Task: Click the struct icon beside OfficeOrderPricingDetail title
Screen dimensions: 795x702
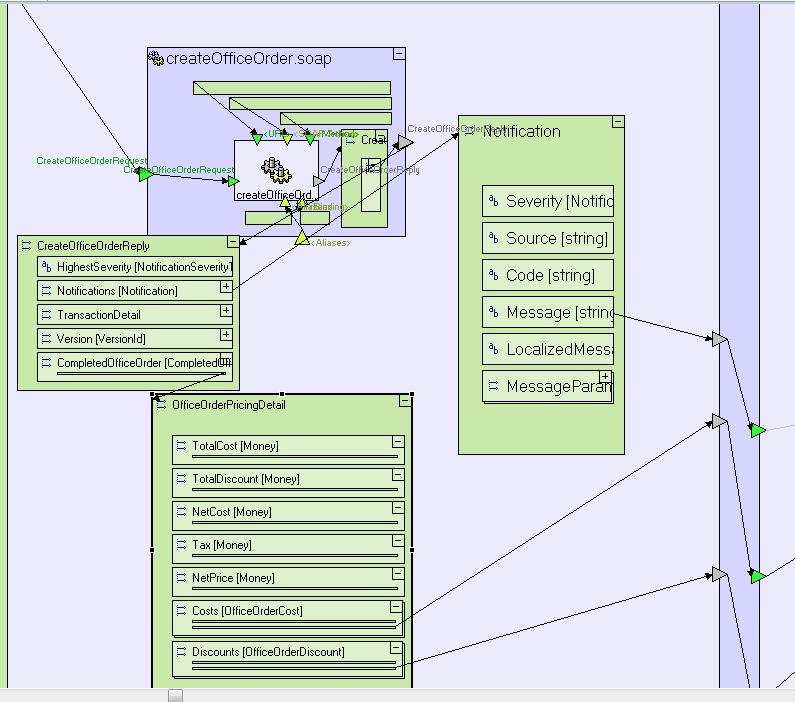Action: pyautogui.click(x=161, y=405)
